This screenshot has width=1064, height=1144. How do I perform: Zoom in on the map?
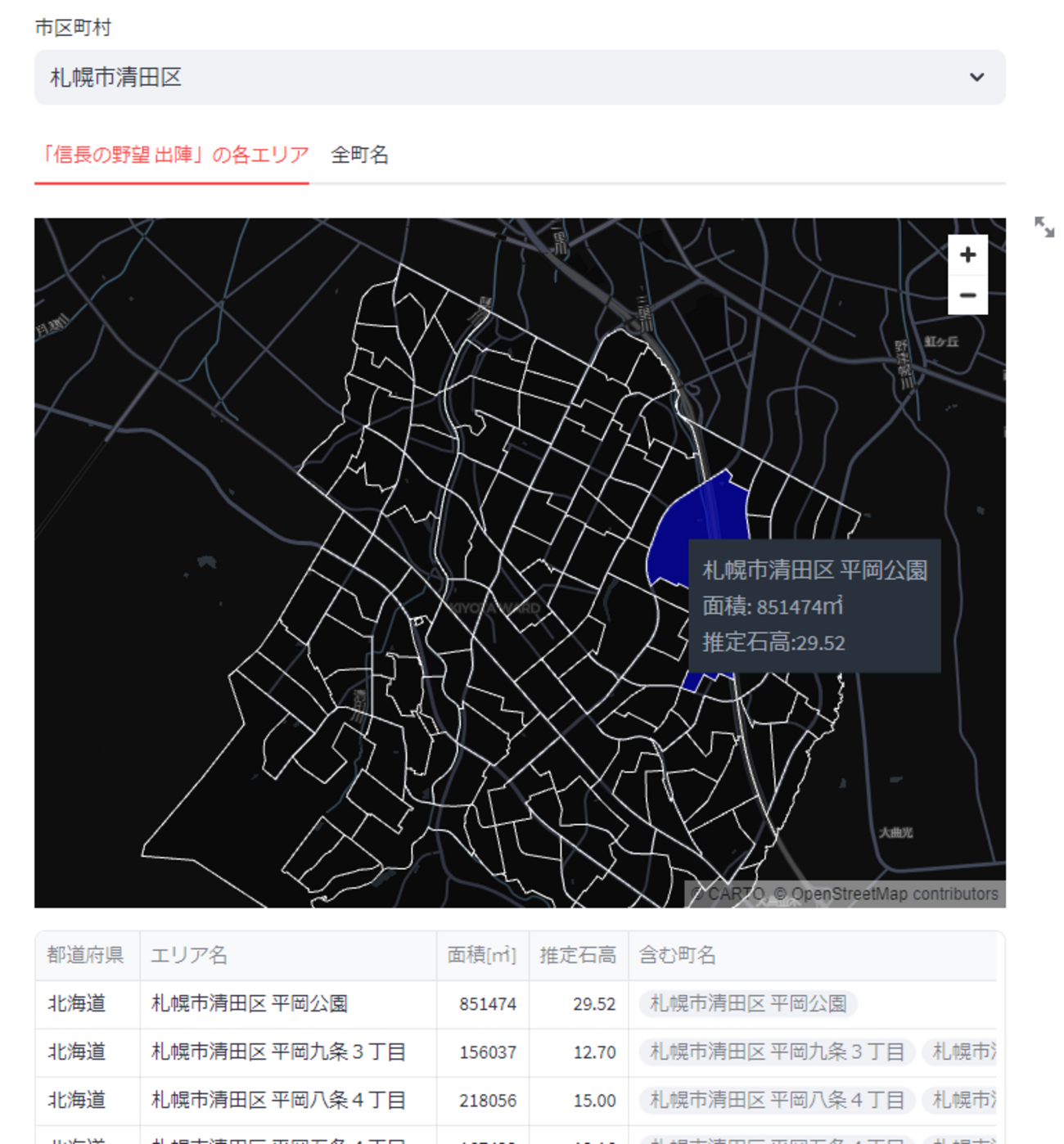pos(967,255)
